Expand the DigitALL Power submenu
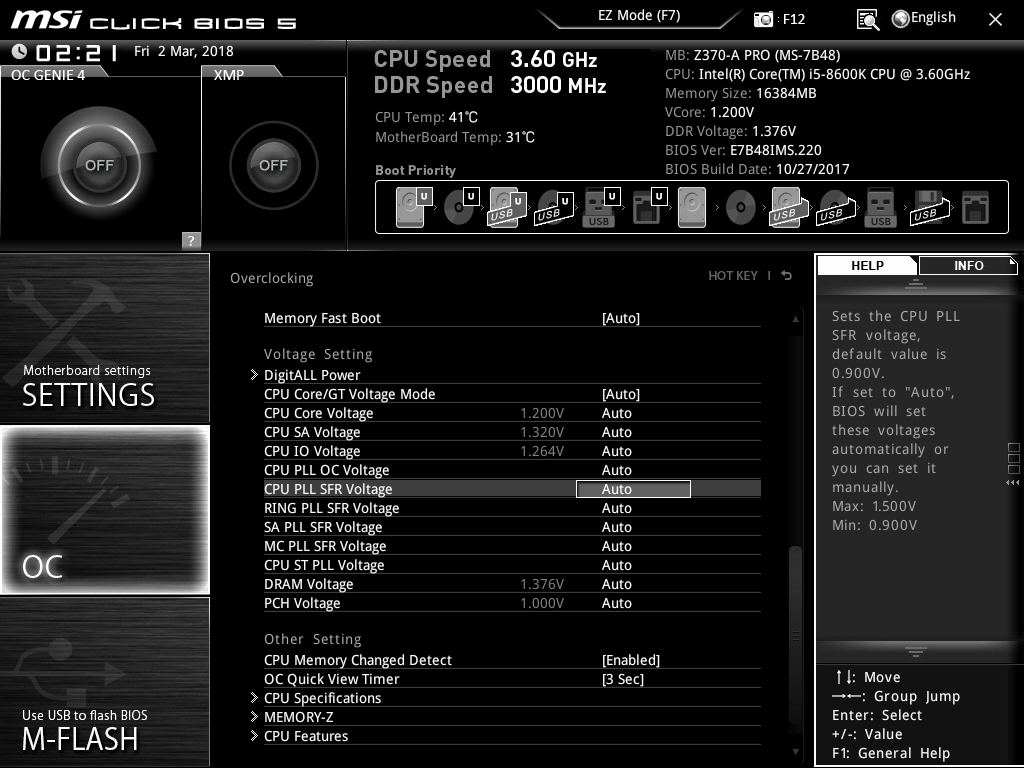 point(312,375)
